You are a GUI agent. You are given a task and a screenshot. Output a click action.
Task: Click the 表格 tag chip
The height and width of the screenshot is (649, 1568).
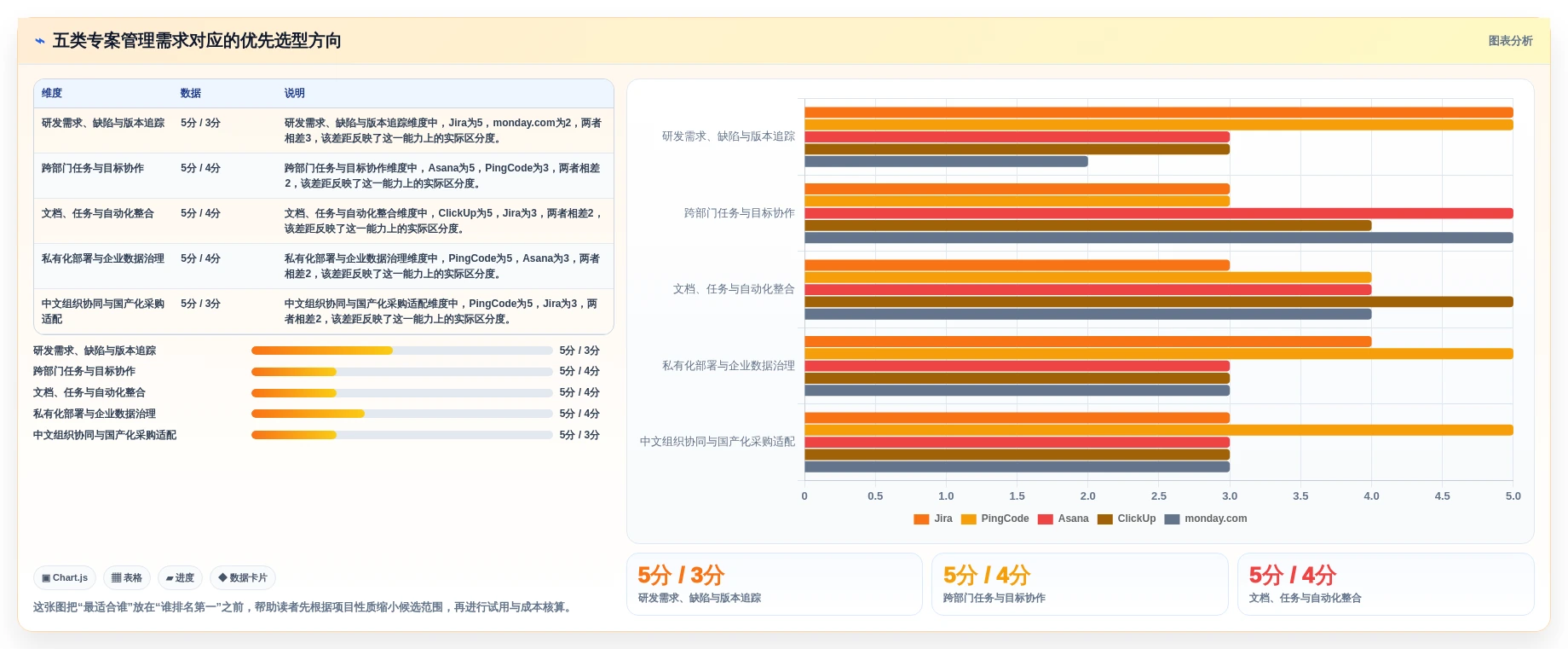(x=127, y=577)
